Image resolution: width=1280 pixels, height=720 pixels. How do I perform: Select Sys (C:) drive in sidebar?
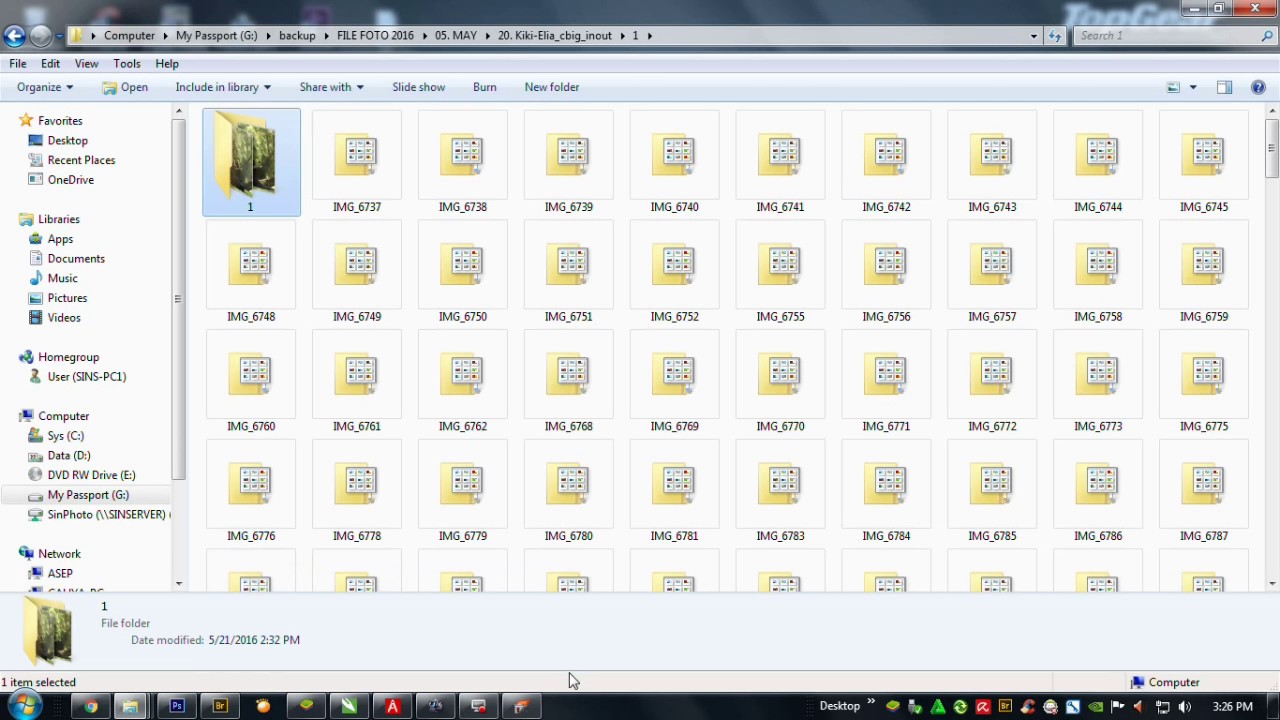[65, 436]
